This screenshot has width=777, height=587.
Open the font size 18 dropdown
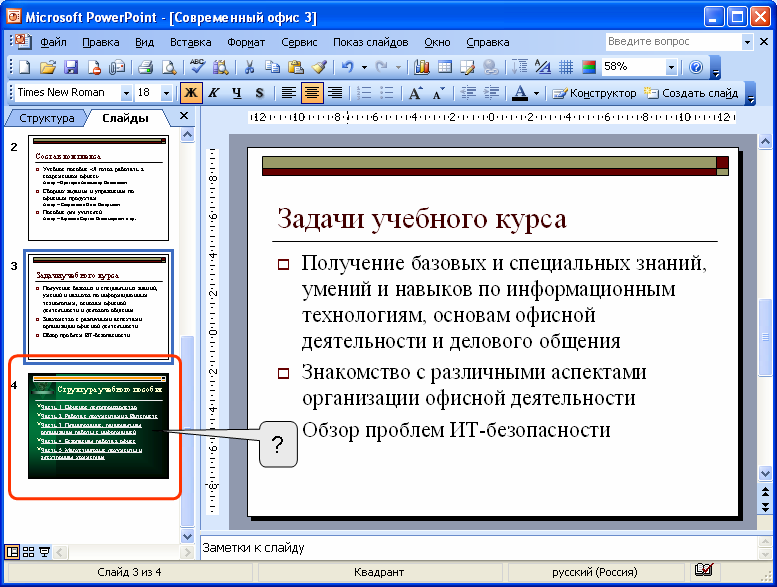(166, 93)
